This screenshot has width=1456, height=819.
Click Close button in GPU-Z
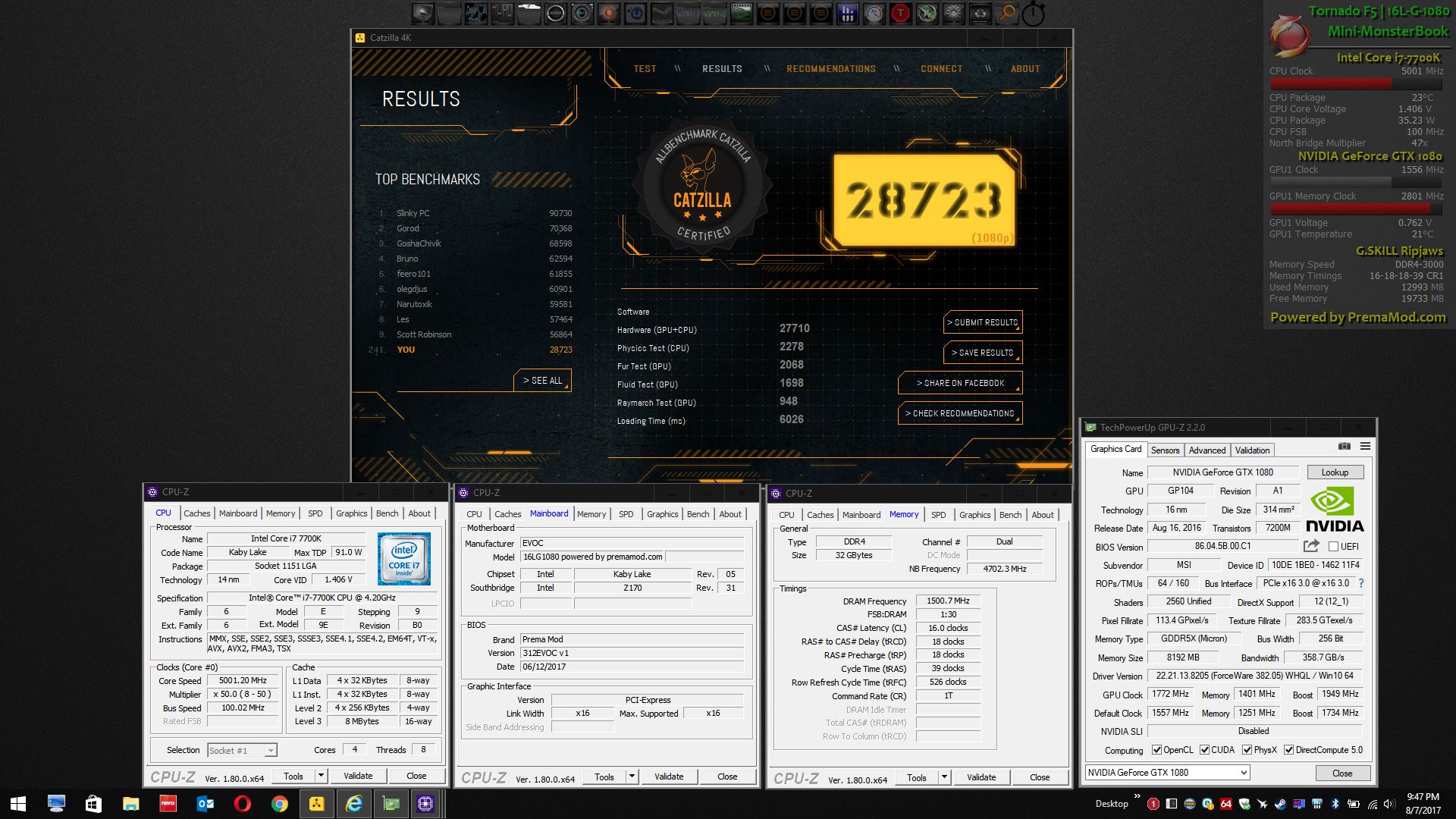tap(1341, 773)
